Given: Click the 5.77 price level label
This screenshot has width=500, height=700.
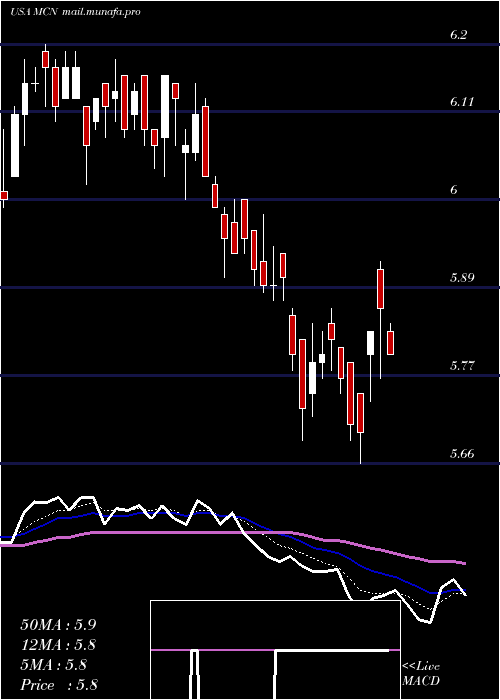Looking at the screenshot, I should 461,366.
